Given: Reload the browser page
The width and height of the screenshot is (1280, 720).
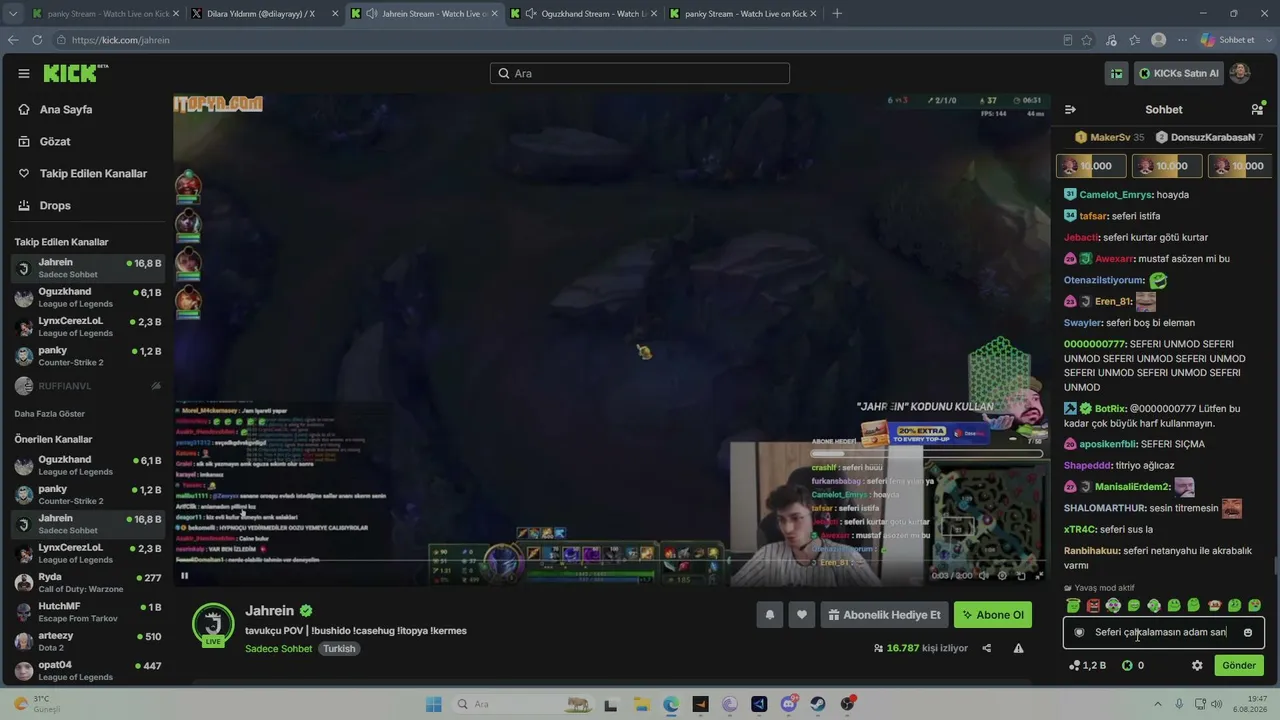Looking at the screenshot, I should 37,40.
